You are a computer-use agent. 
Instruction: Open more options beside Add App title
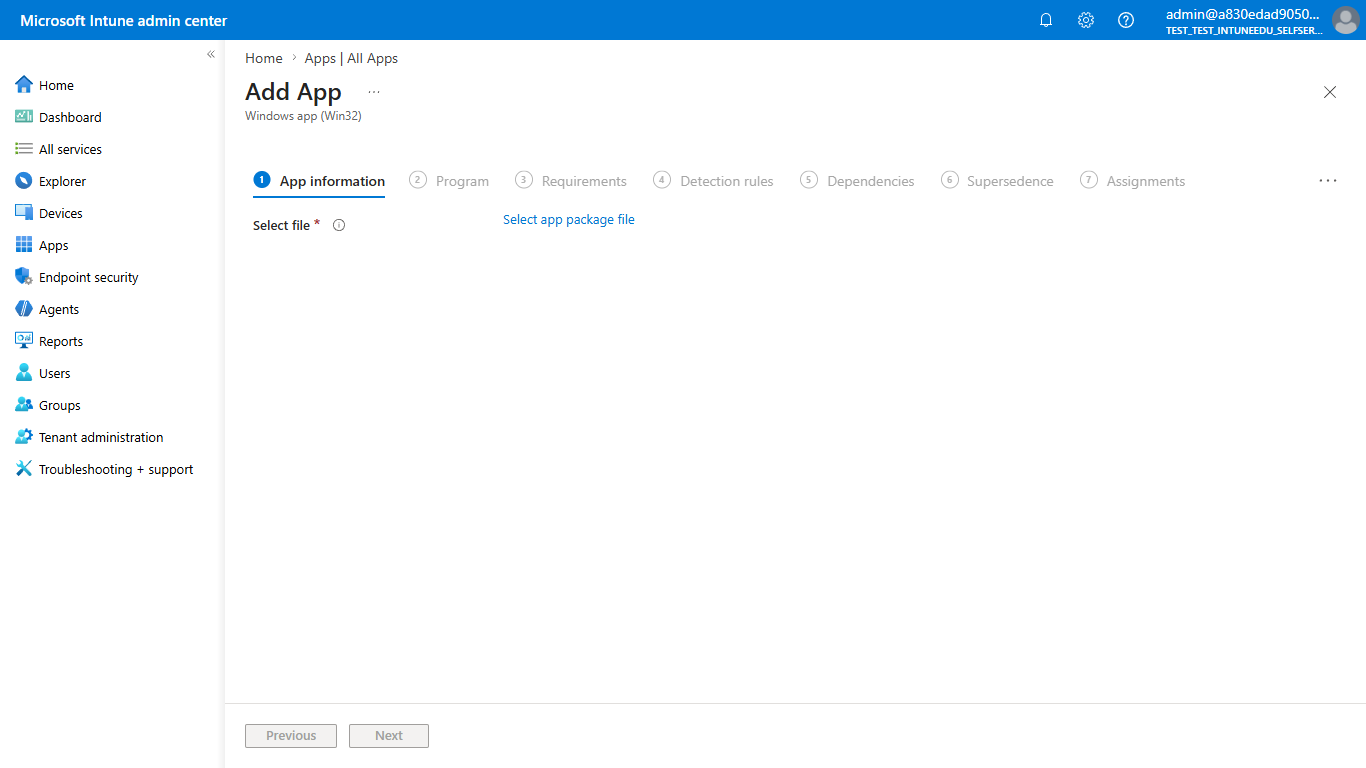[374, 91]
